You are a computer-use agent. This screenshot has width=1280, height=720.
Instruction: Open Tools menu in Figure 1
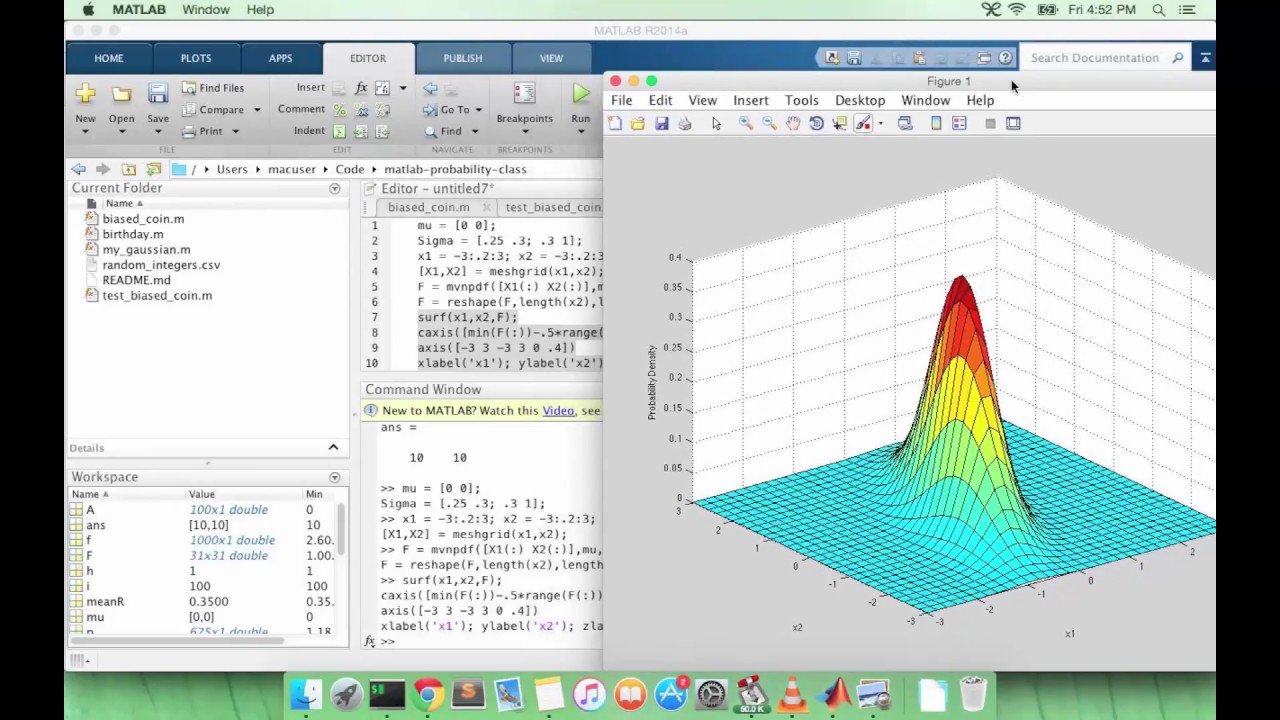tap(801, 100)
